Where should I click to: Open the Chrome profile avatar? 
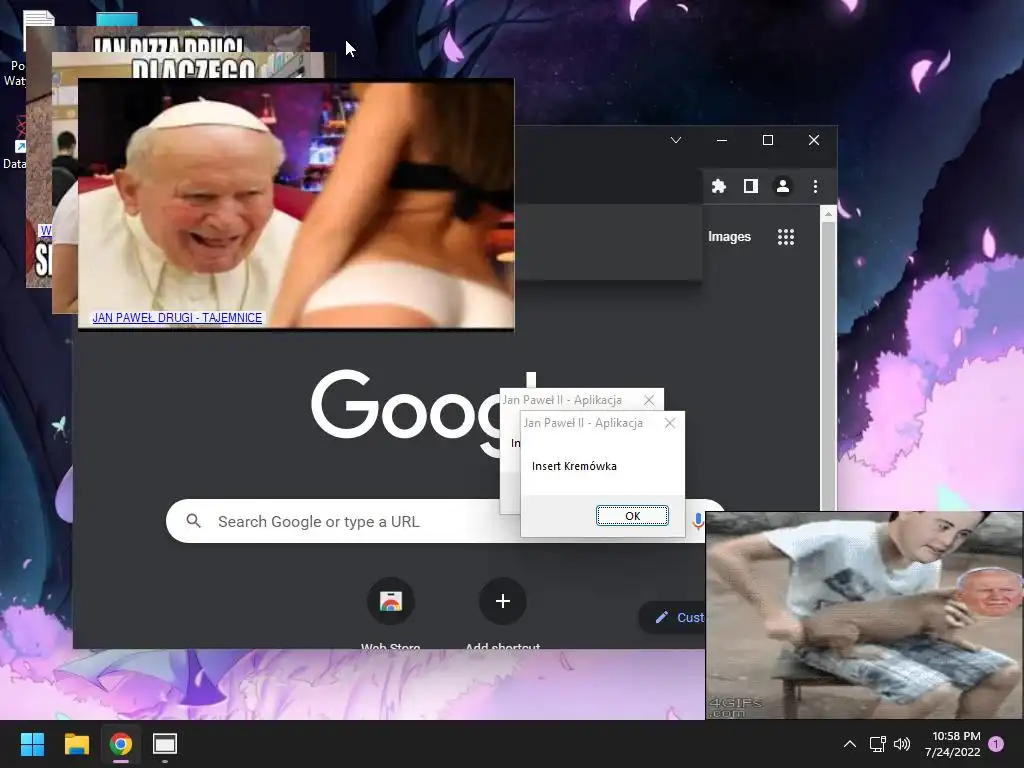[x=782, y=186]
